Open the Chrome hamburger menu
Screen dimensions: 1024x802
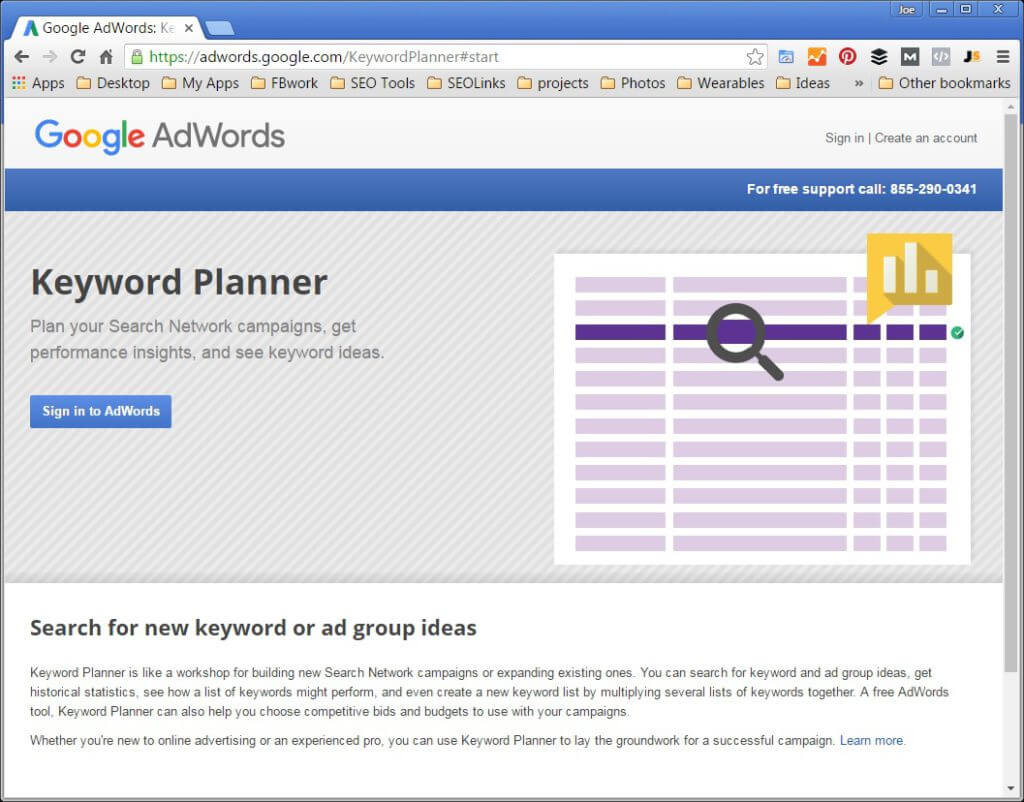pos(1003,57)
